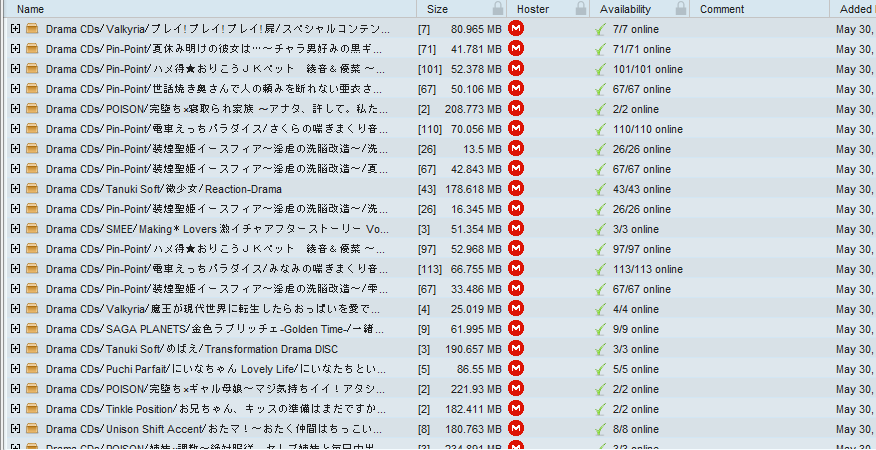Select the 71/71 online availability text
Screen dimensions: 876x450
(x=641, y=49)
